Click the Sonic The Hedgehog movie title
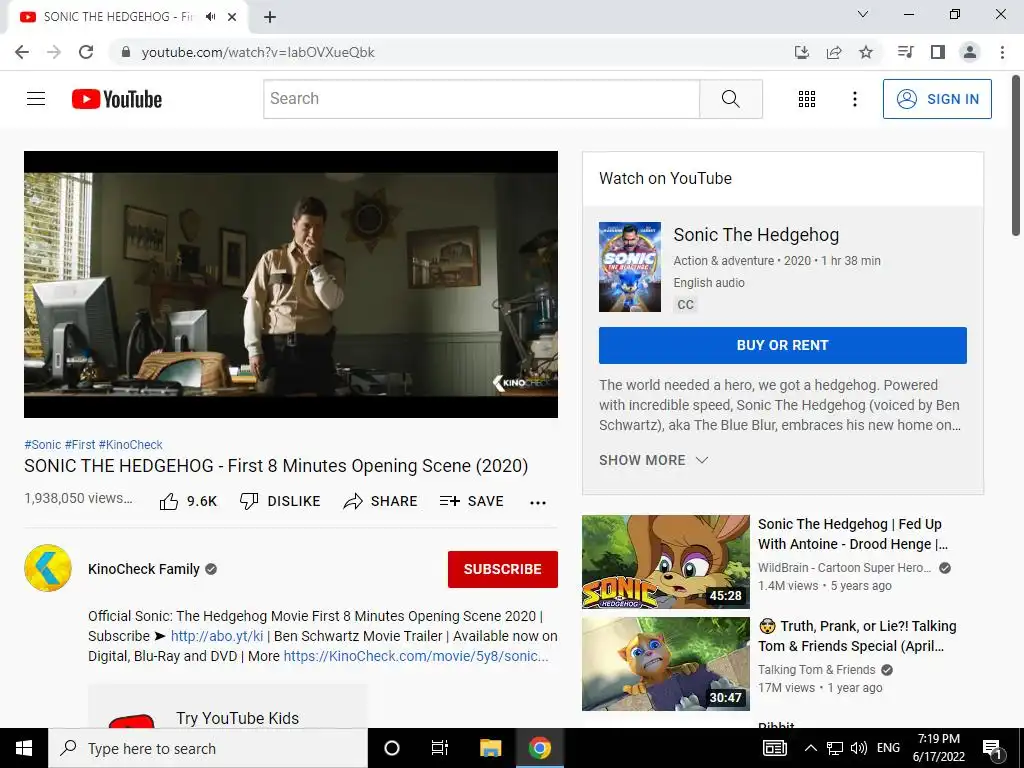The width and height of the screenshot is (1024, 768). click(x=756, y=234)
